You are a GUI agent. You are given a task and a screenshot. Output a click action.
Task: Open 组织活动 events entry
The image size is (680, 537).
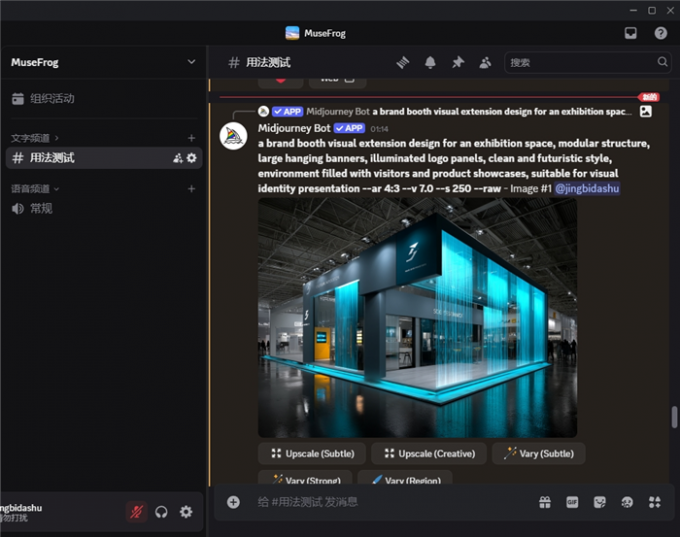tap(103, 98)
